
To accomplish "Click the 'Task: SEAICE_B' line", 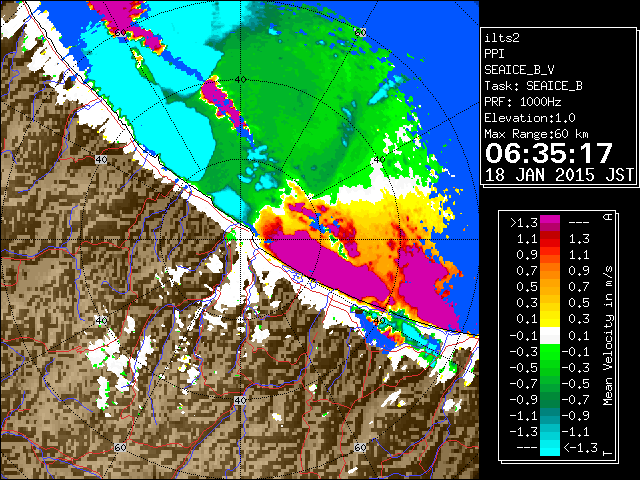I will click(533, 86).
